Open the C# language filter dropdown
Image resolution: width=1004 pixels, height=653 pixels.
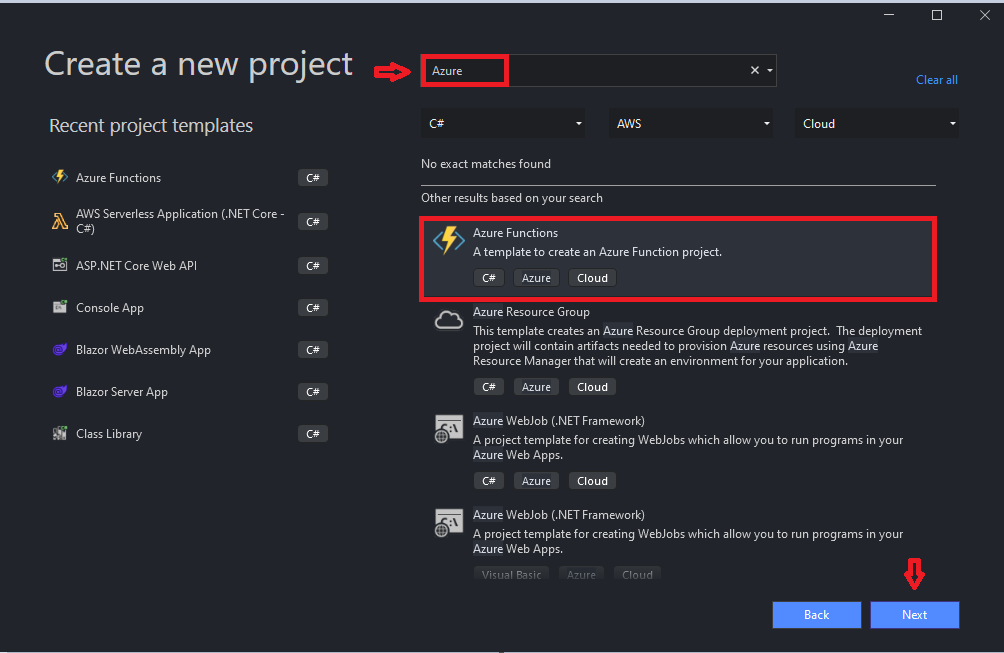click(x=503, y=124)
